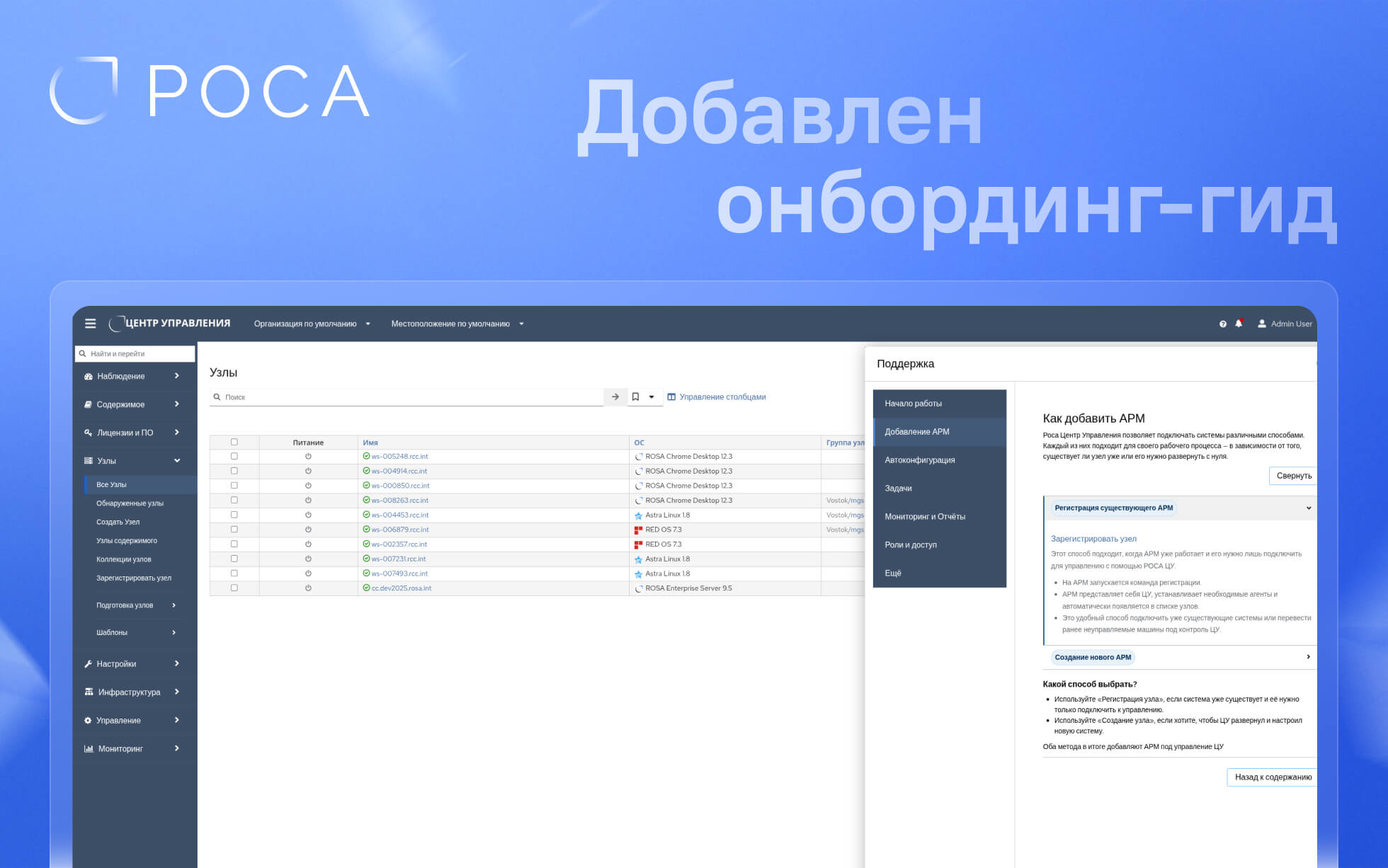Click the 'Свернуть' button
The width and height of the screenshot is (1388, 868).
point(1293,476)
